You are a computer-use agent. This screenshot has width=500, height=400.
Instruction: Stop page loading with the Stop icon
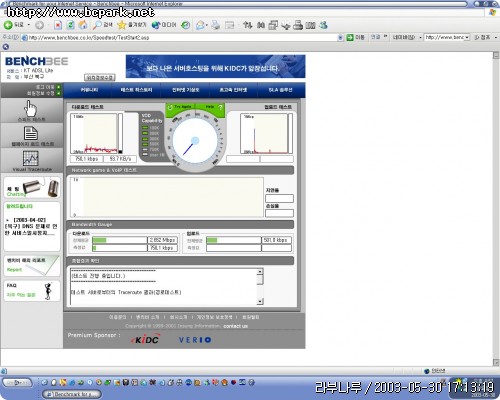pyautogui.click(x=58, y=25)
